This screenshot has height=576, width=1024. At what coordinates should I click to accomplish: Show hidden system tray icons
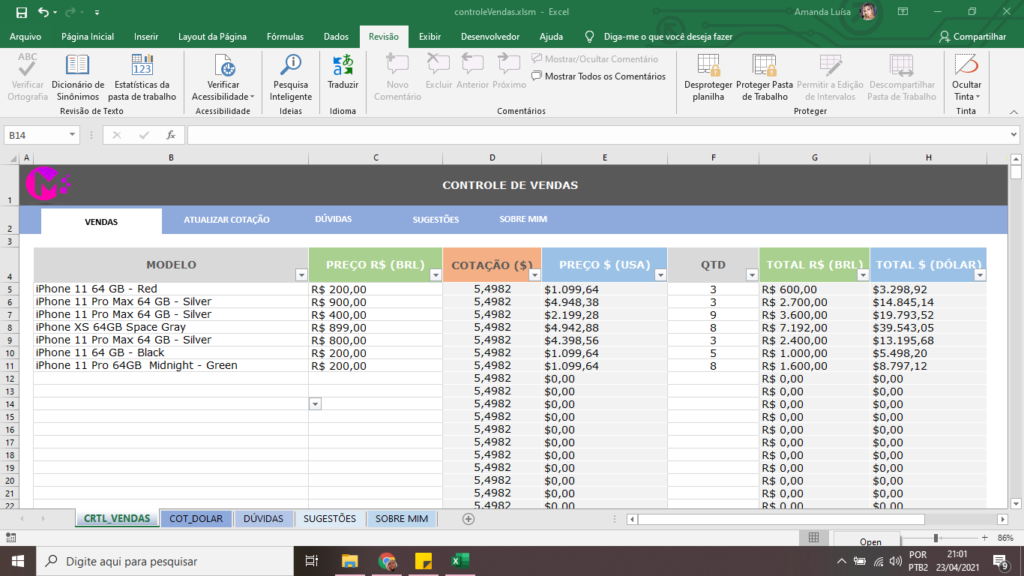[841, 562]
